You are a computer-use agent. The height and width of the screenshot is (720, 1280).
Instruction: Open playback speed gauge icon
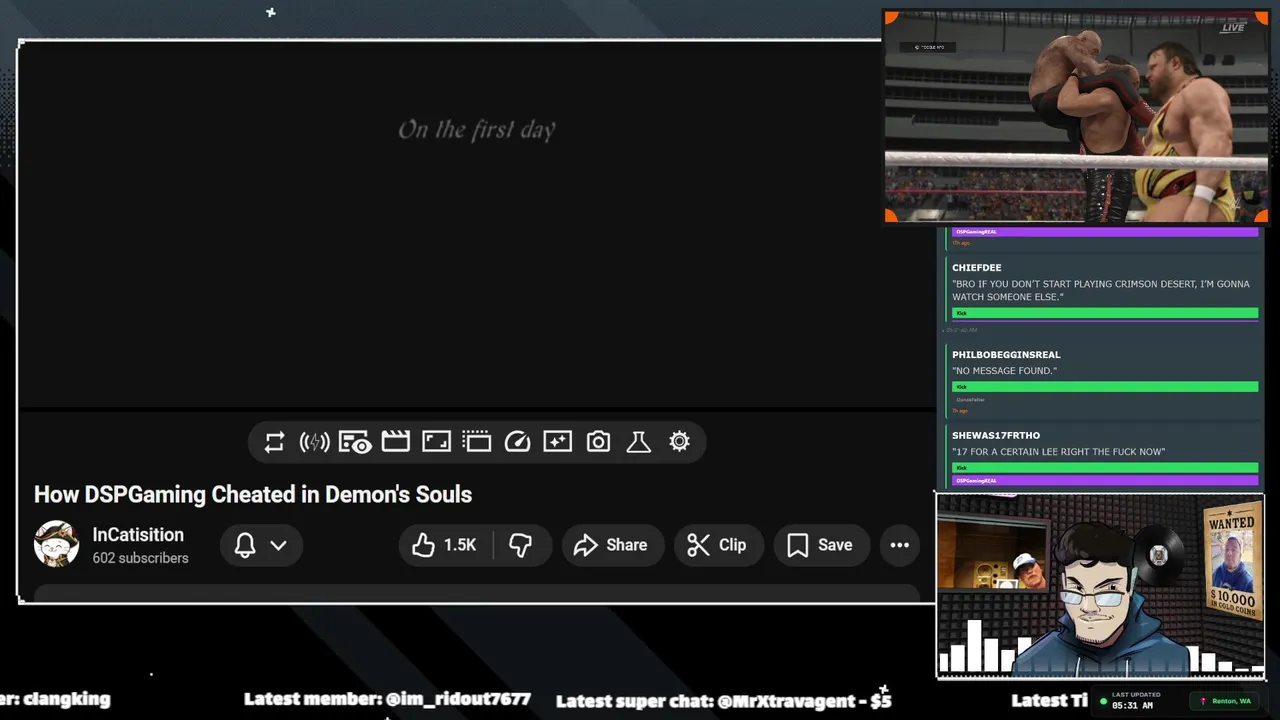517,442
